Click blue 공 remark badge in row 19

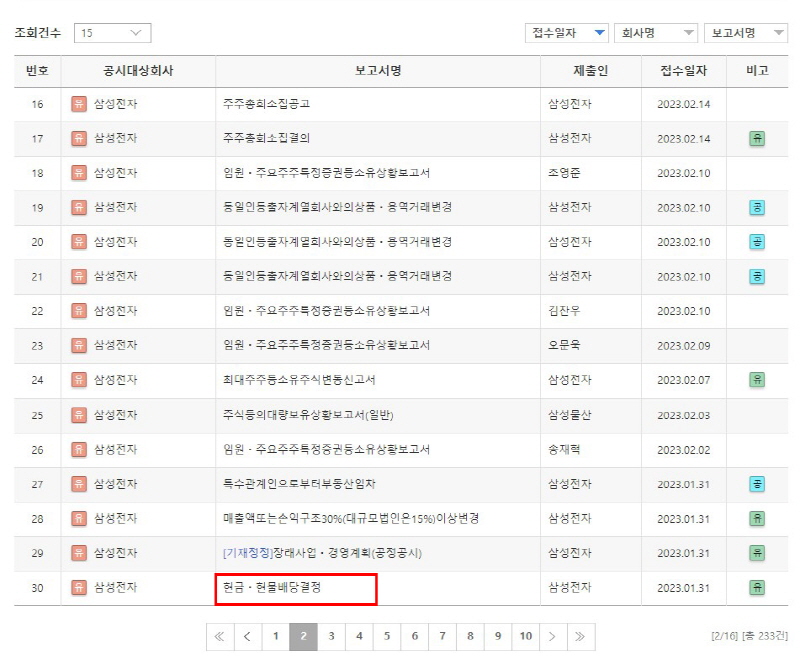[x=757, y=208]
